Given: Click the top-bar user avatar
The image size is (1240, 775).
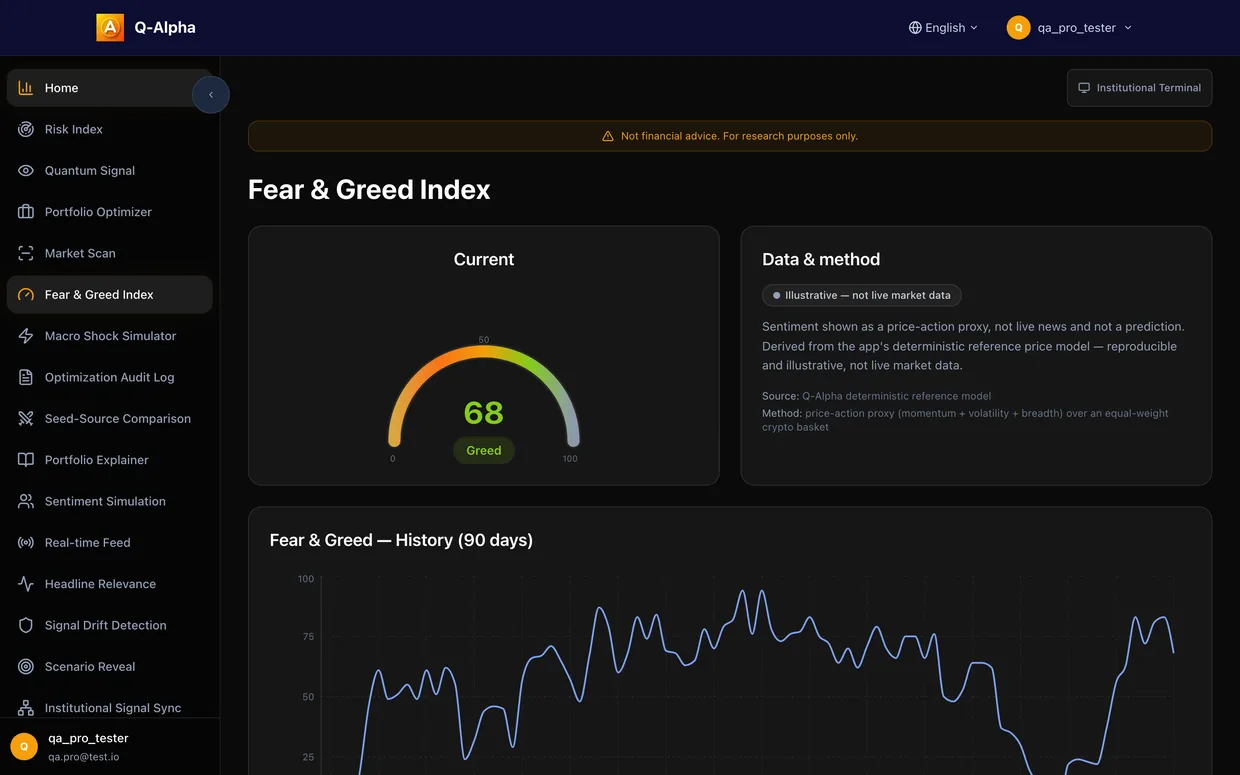Looking at the screenshot, I should click(1018, 28).
